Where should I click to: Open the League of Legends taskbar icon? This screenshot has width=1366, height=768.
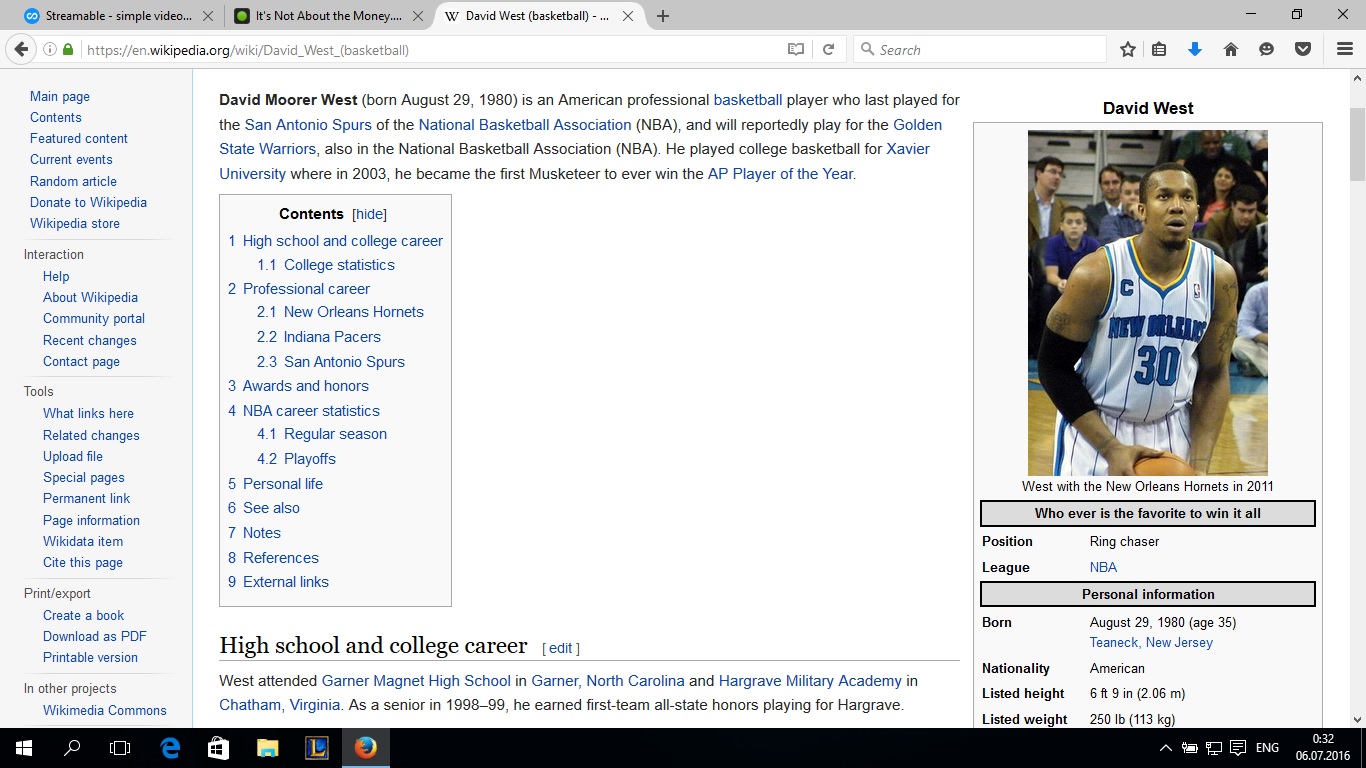(x=316, y=747)
